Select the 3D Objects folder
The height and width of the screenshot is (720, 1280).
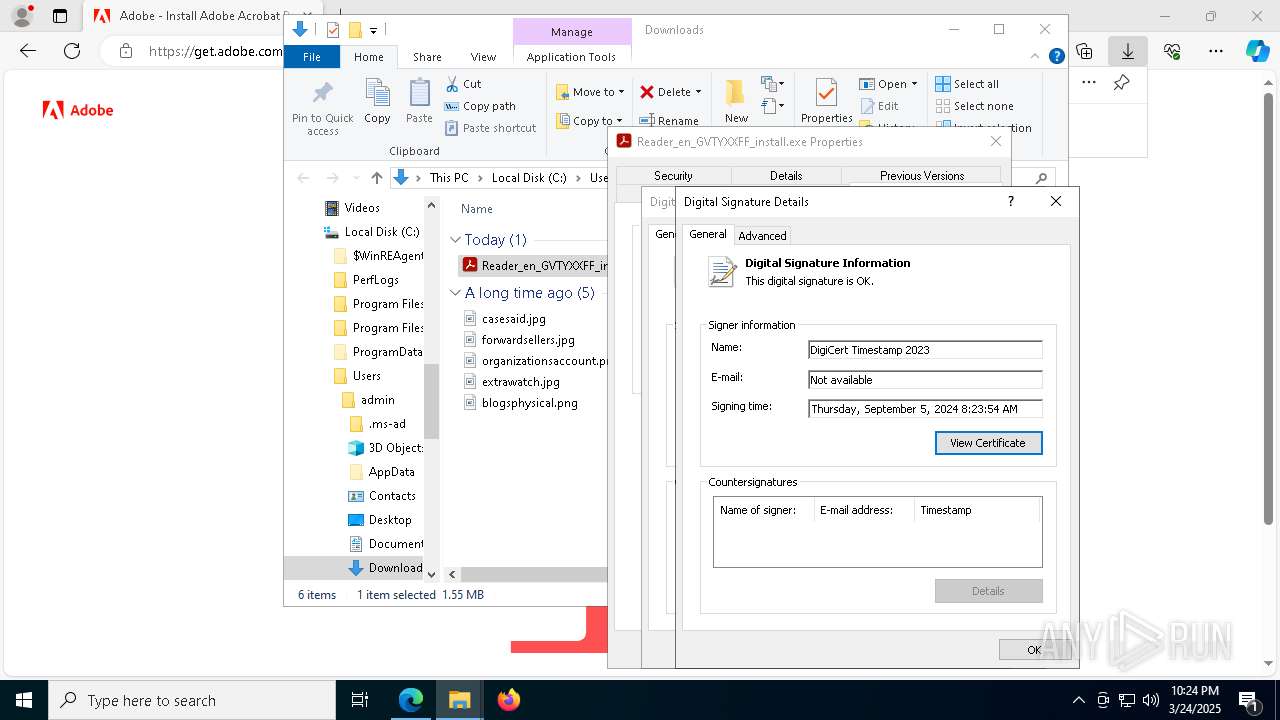(x=386, y=448)
